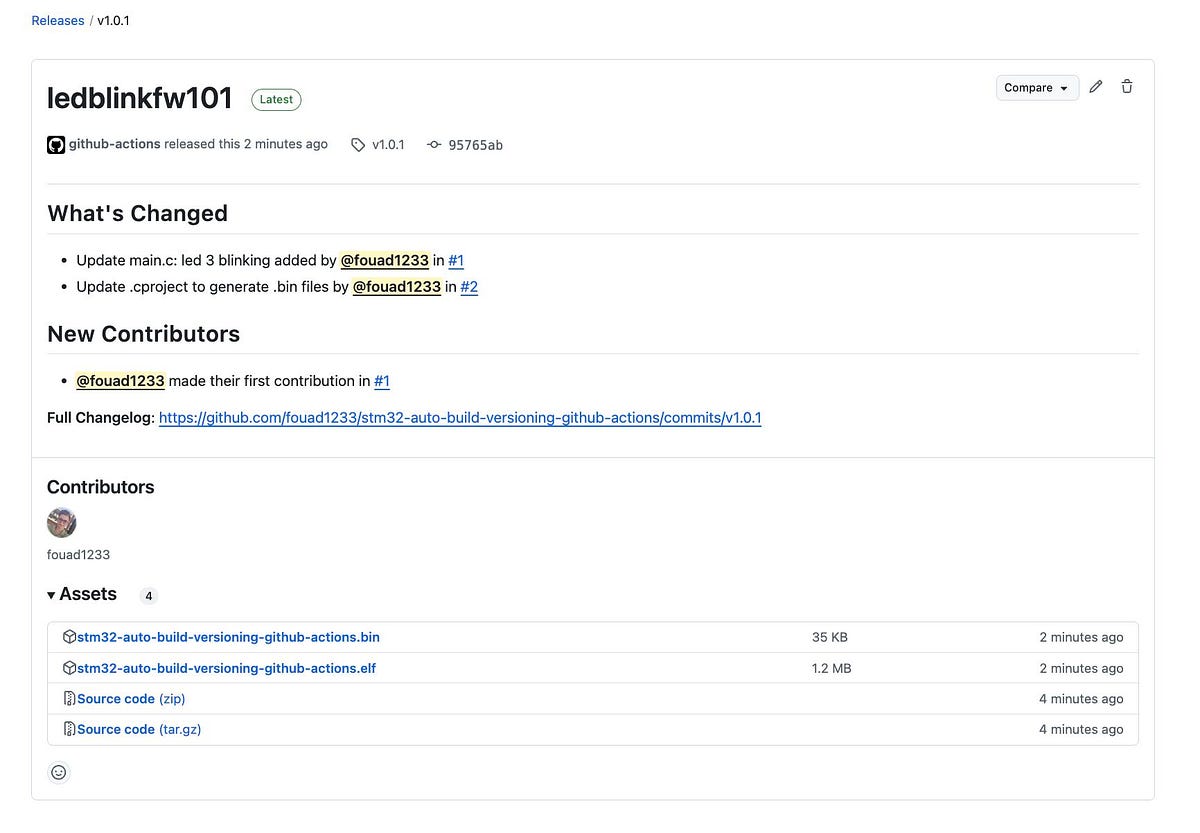Click the file icon beside Source code (zip)
Screen dimensions: 1200x833
pyautogui.click(x=69, y=698)
